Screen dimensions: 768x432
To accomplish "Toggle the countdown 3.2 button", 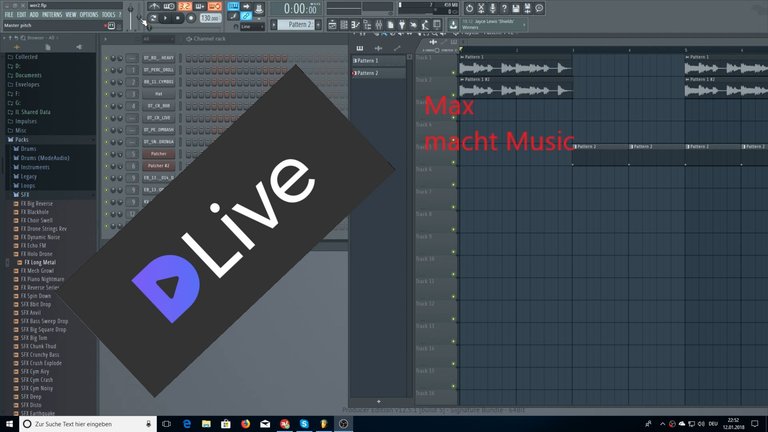I will coord(185,6).
